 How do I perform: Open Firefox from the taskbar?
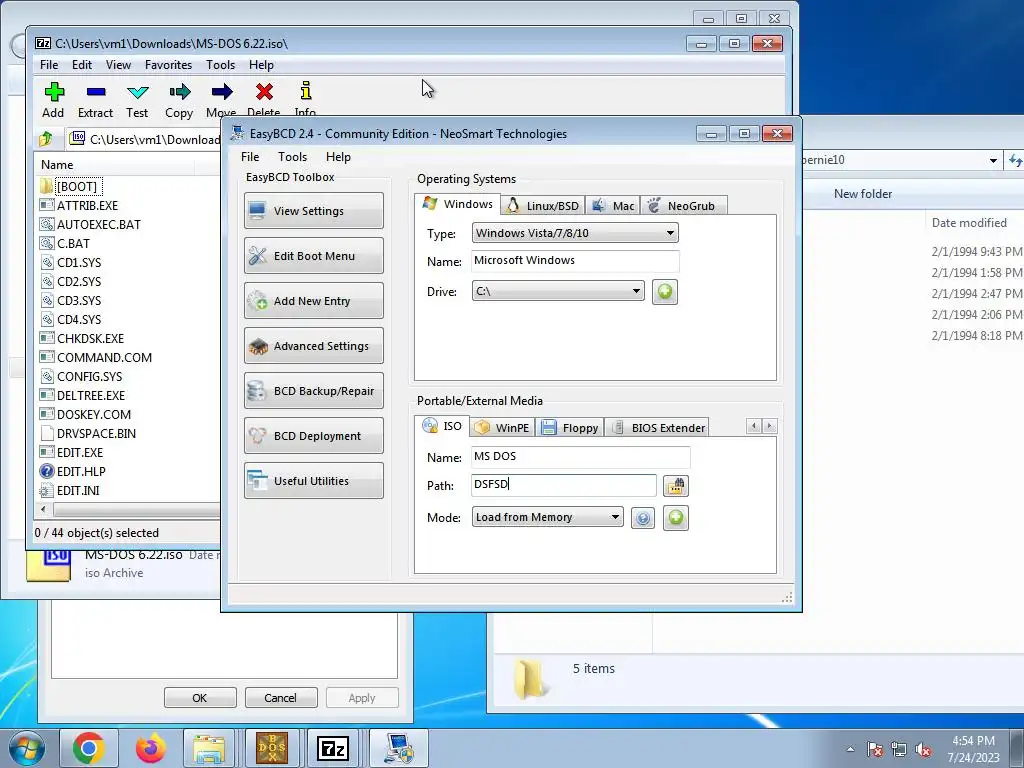point(151,748)
